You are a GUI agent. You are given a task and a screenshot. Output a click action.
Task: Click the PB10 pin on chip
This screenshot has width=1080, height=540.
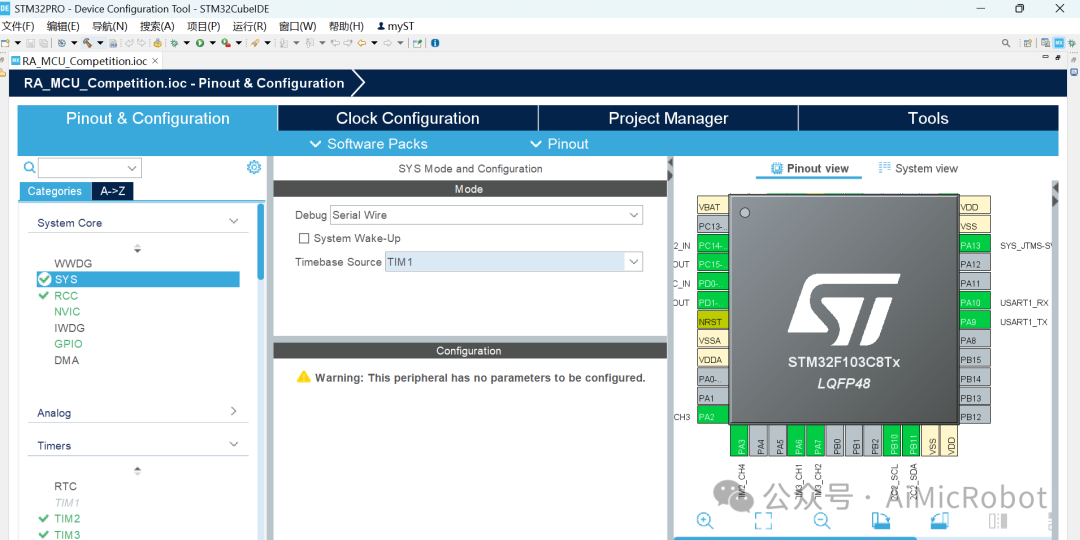[892, 439]
